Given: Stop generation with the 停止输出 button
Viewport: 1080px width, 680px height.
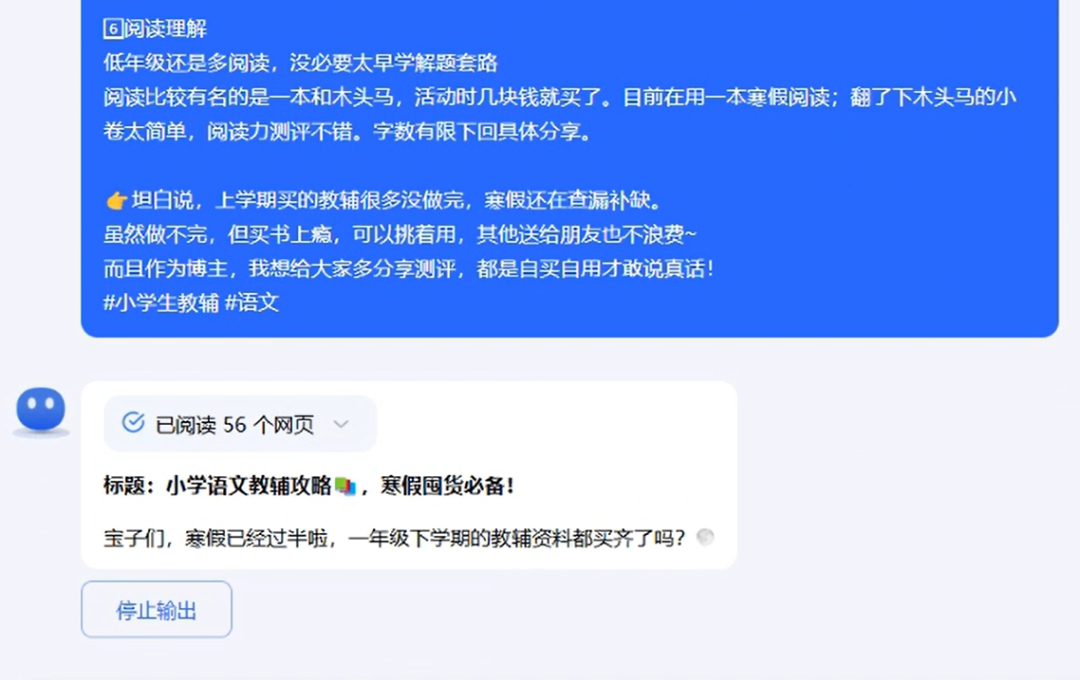Looking at the screenshot, I should [156, 609].
